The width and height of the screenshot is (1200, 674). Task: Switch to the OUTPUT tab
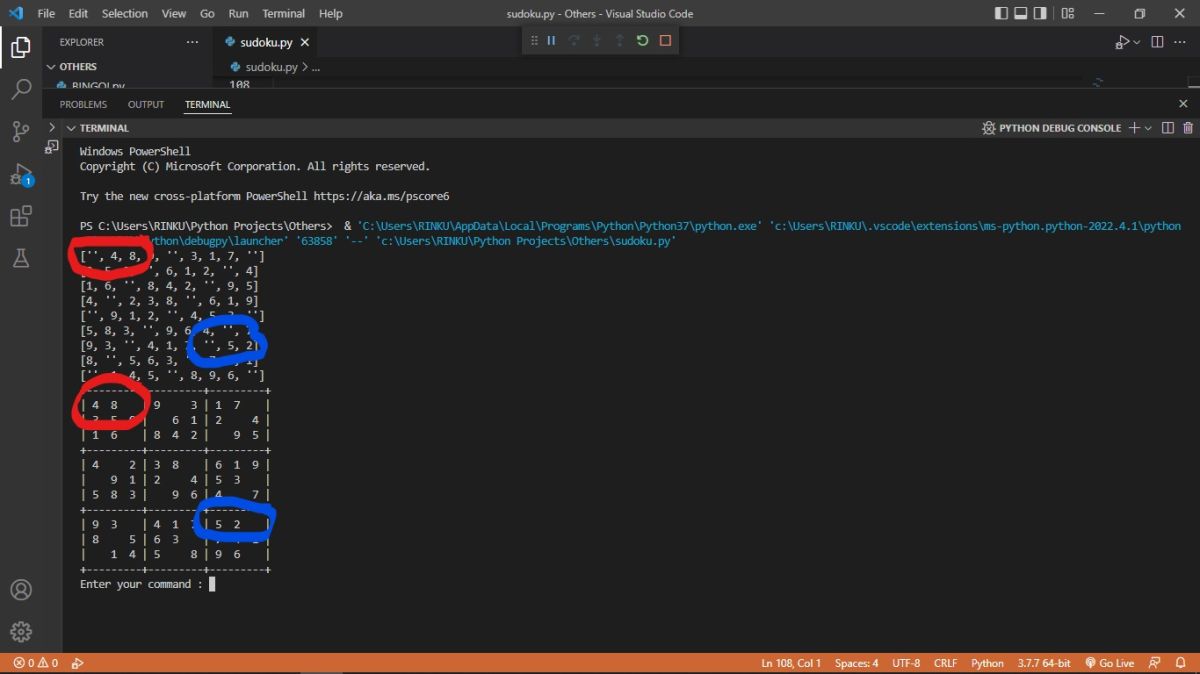(x=146, y=104)
